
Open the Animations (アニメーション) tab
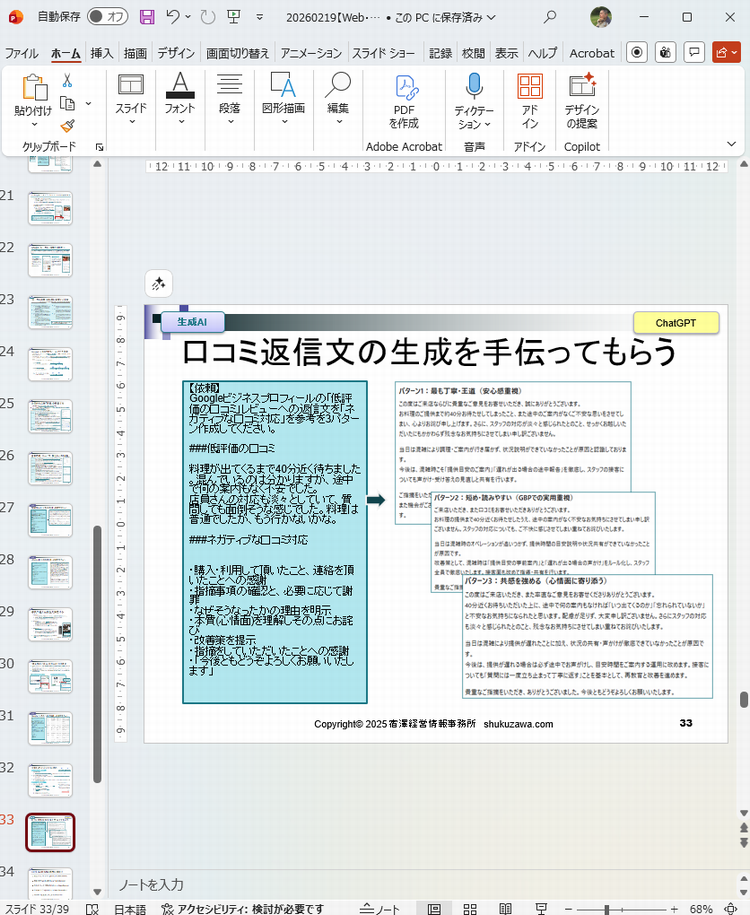pyautogui.click(x=310, y=53)
